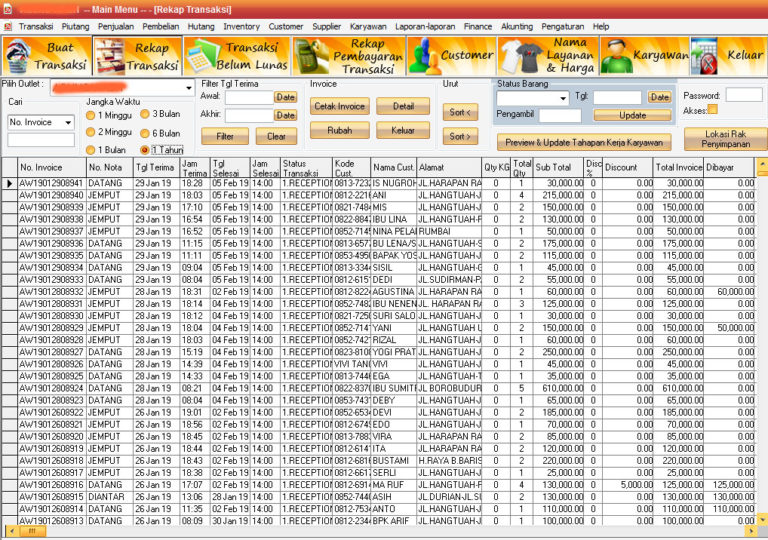Click the vertical scrollbar down arrow

[762, 520]
